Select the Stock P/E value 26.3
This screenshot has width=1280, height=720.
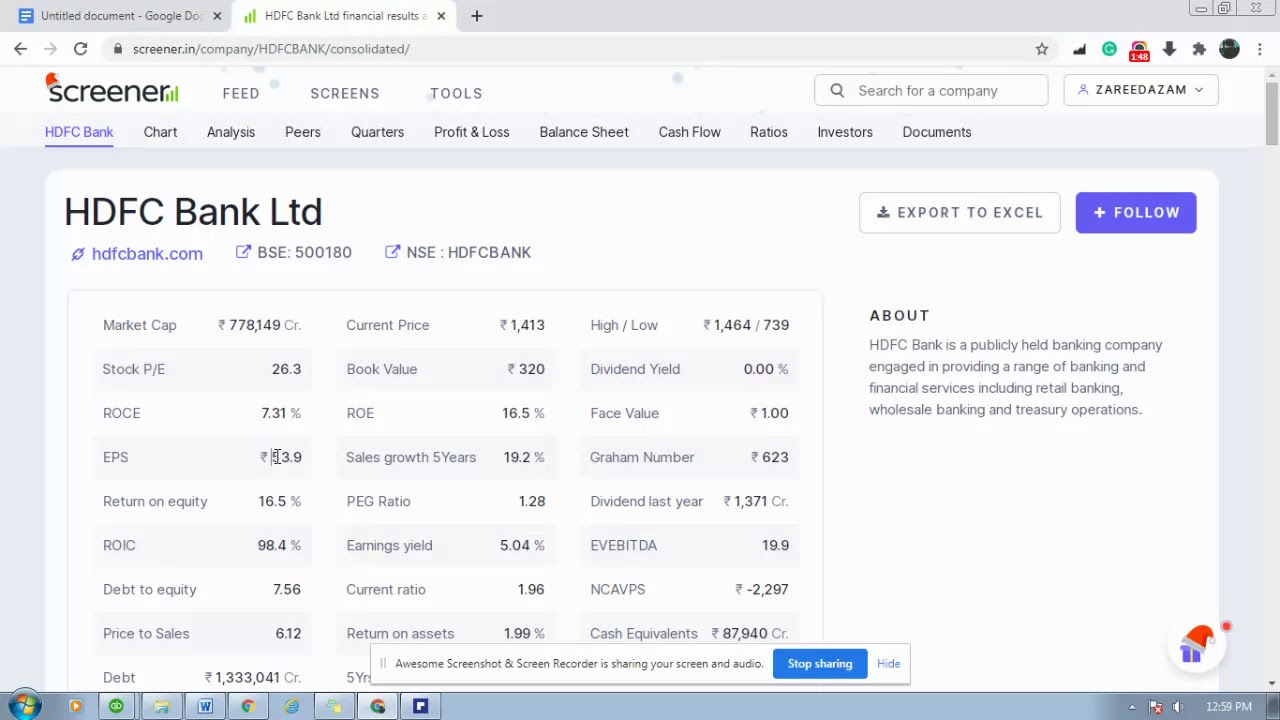coord(286,369)
